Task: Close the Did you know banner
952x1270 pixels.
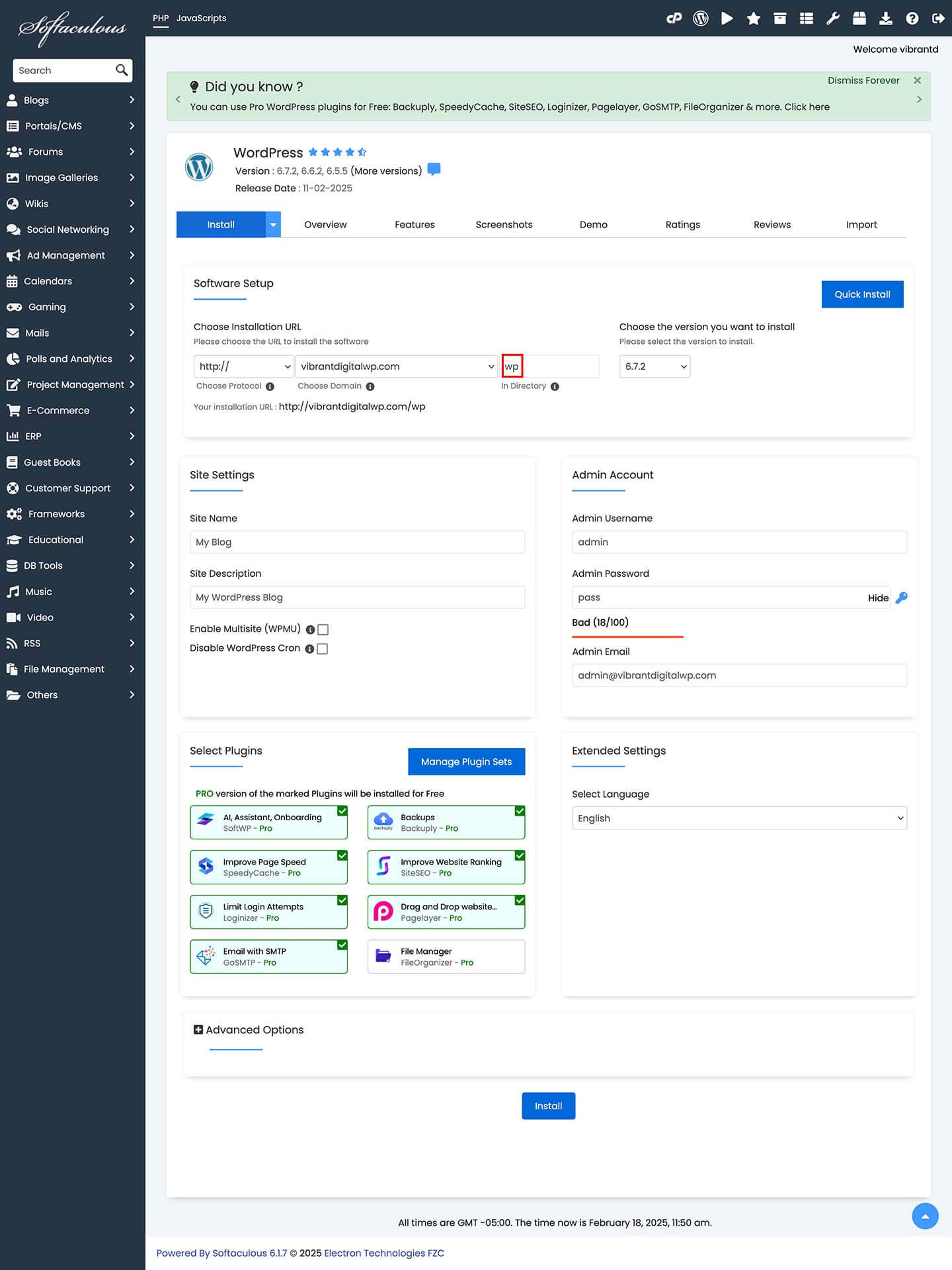Action: point(918,80)
